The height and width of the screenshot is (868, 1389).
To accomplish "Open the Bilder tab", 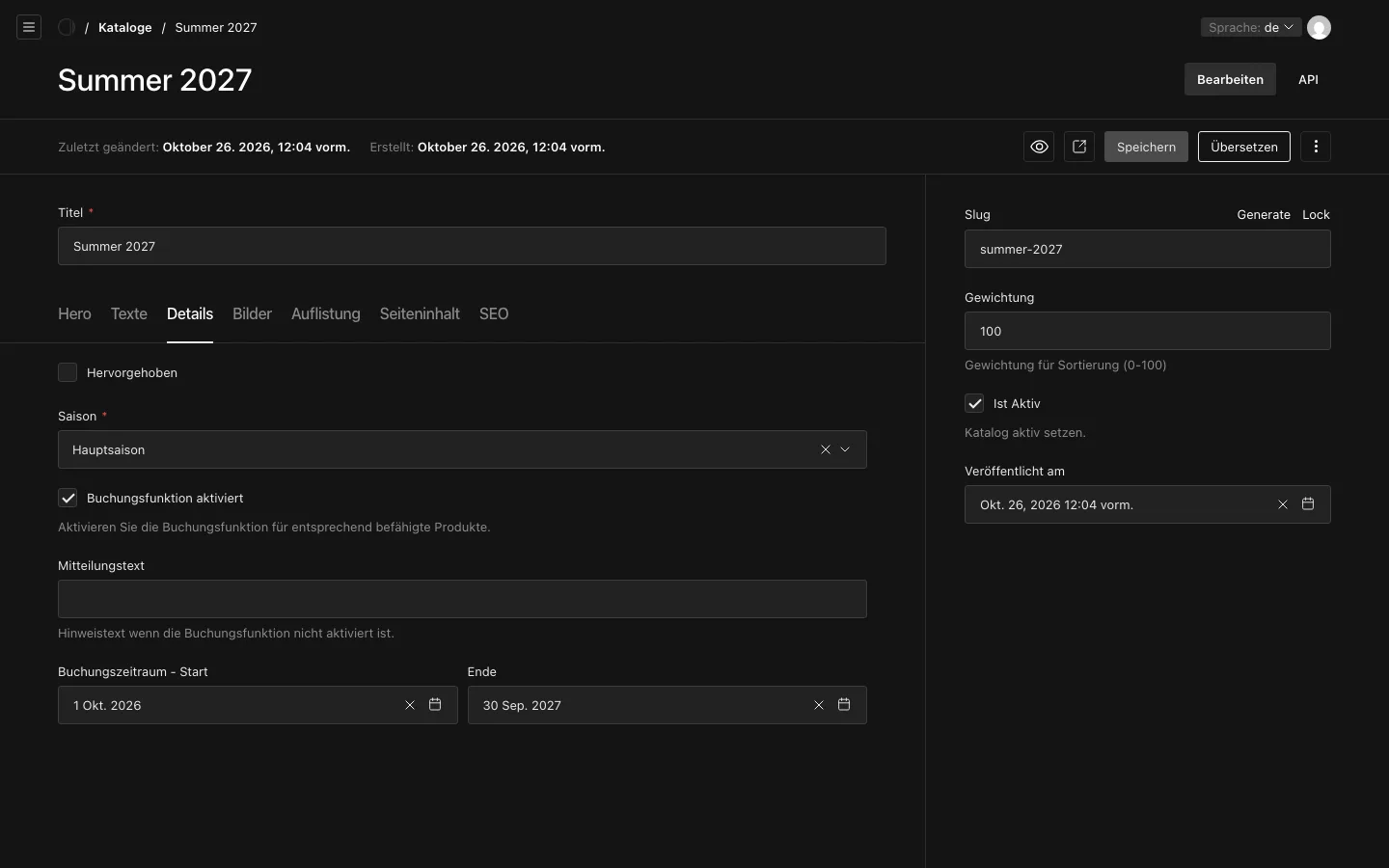I will tap(252, 313).
